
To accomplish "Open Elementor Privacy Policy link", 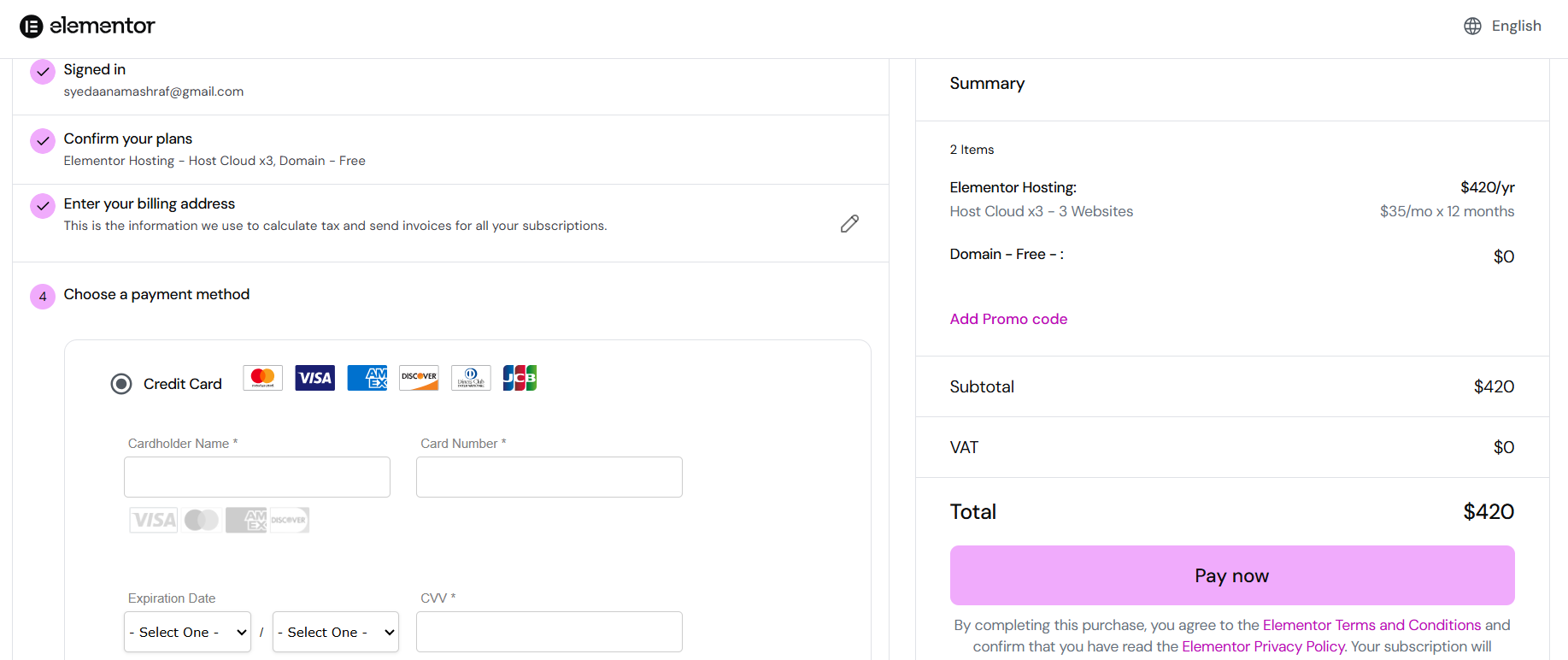I will (x=1263, y=646).
